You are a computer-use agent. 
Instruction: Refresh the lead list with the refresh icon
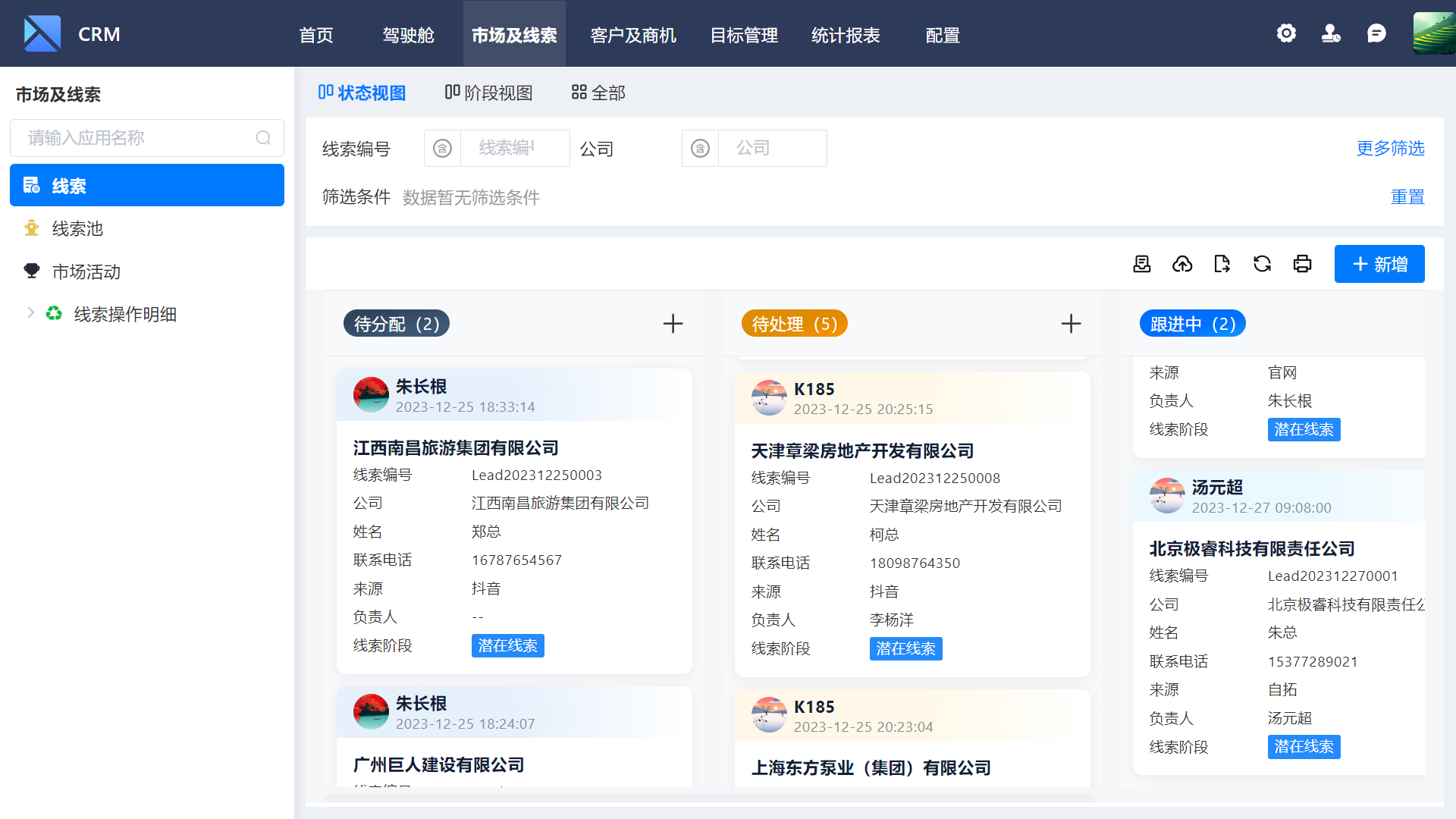(x=1262, y=264)
